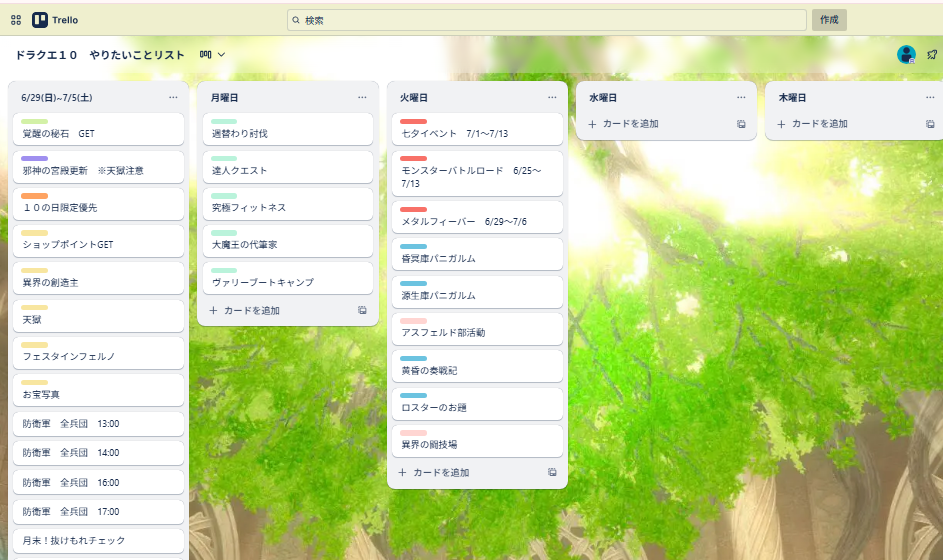
Task: Open the 邪神の宮殿更新 card
Action: click(99, 167)
